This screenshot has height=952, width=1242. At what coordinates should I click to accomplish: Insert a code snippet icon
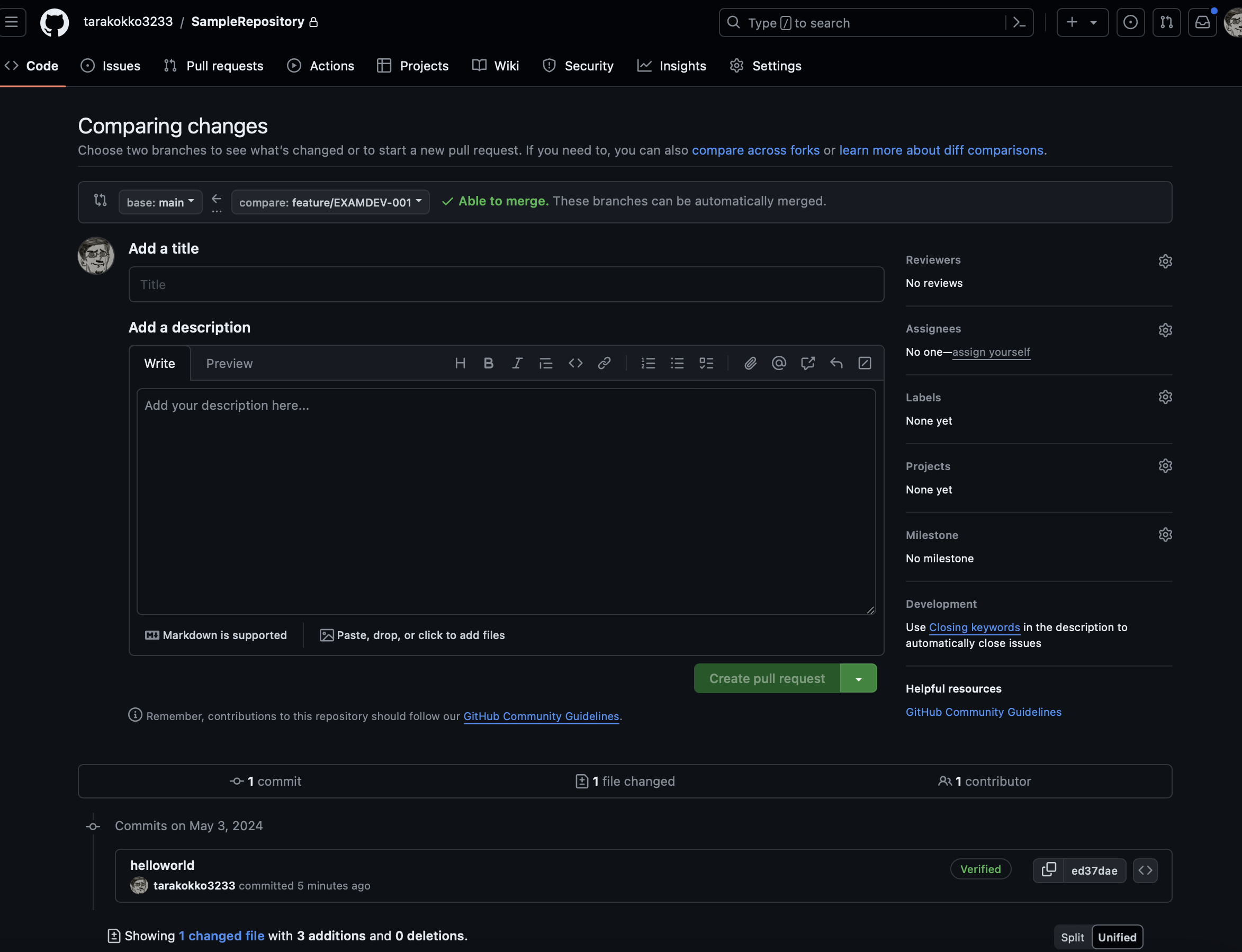click(575, 363)
